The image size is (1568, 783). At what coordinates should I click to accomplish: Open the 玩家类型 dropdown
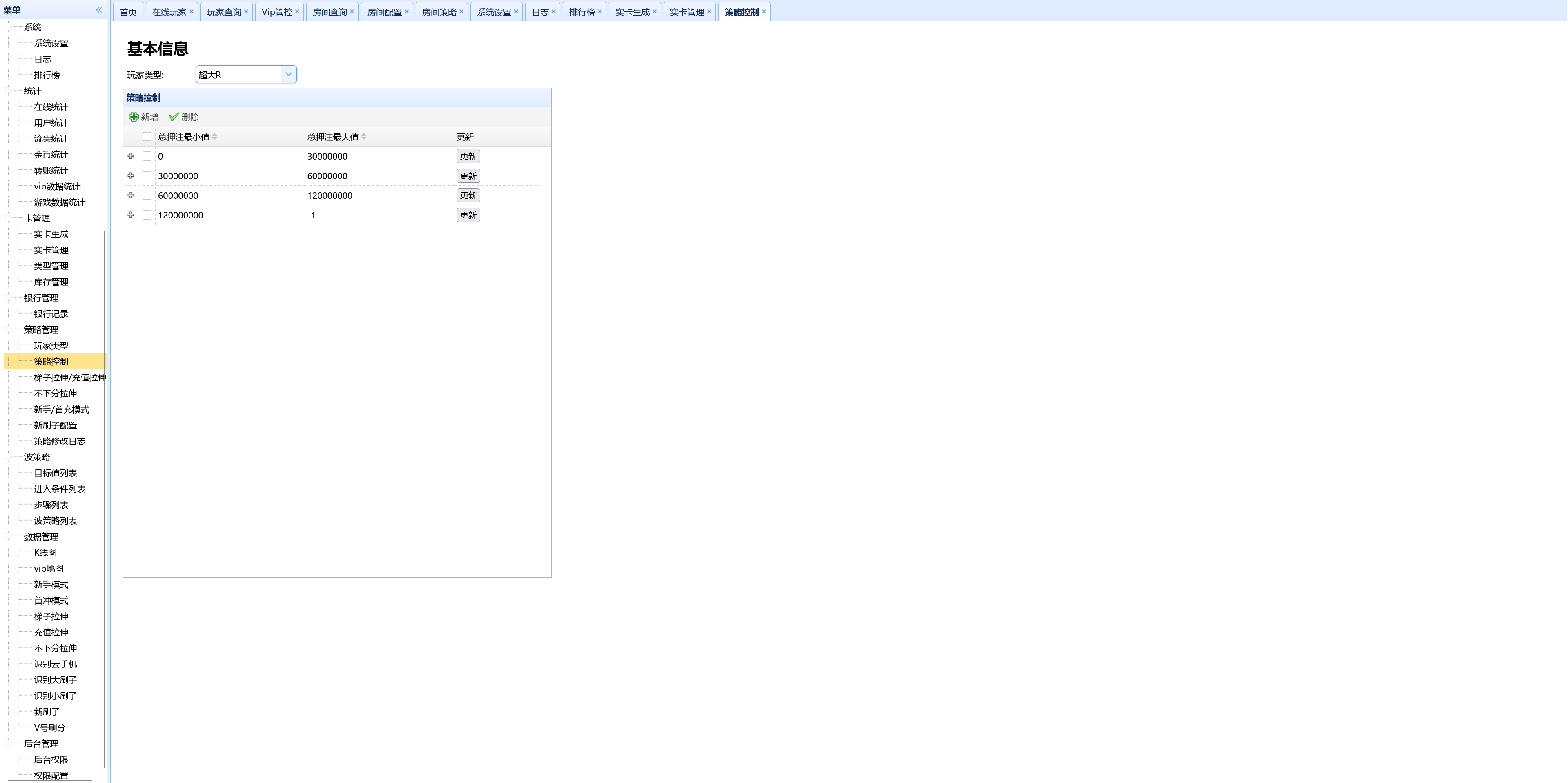coord(289,74)
